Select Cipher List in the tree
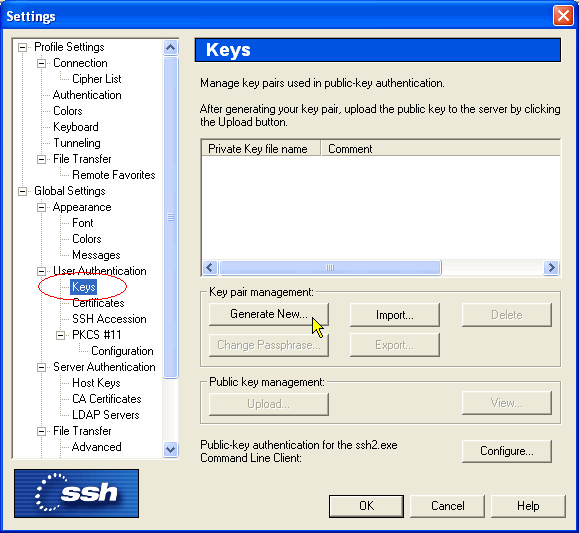 96,79
